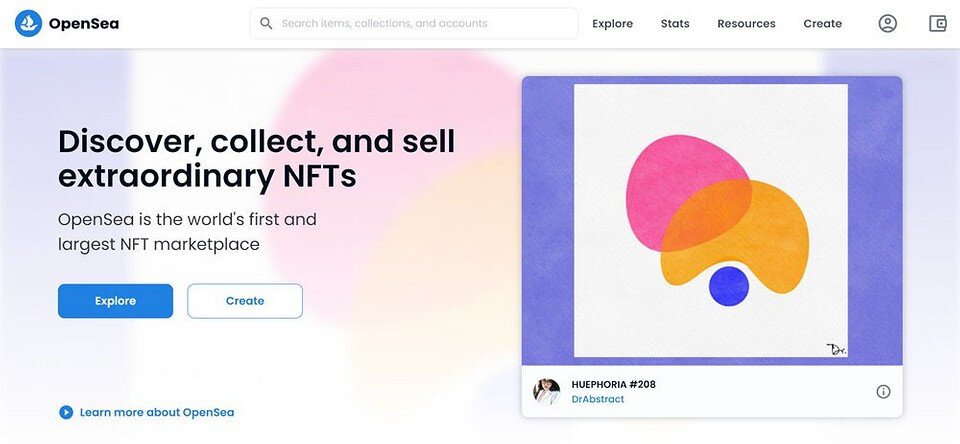
Task: Open the Stats navigation menu
Action: (x=675, y=23)
